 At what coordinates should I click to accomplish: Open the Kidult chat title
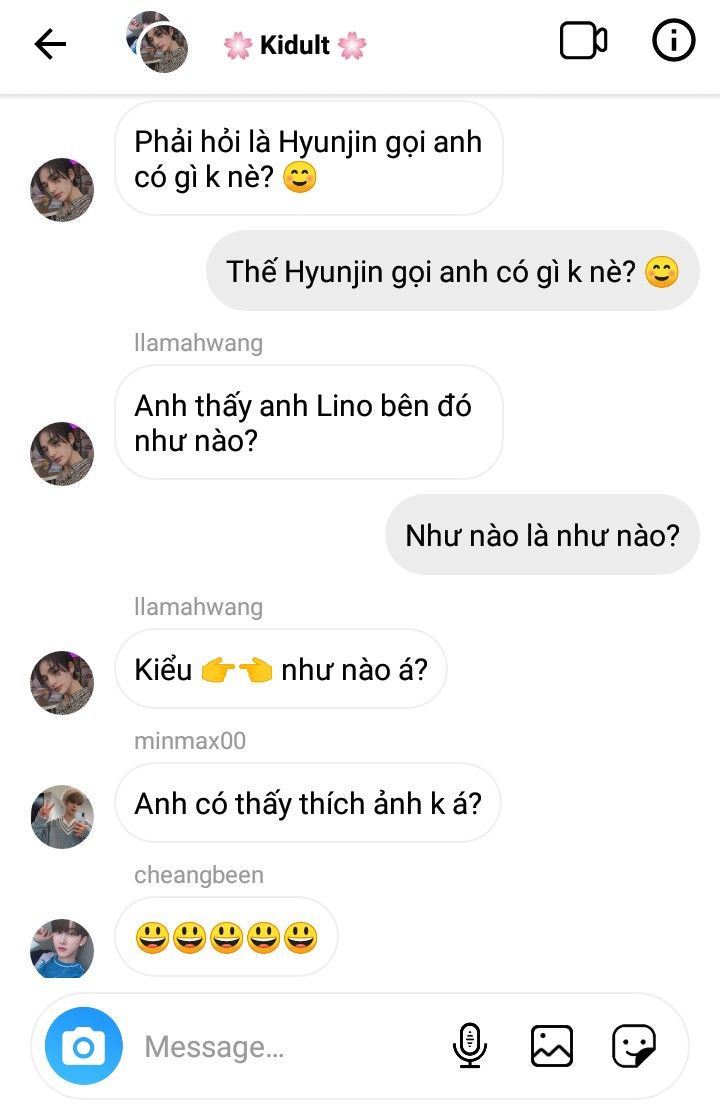coord(295,45)
